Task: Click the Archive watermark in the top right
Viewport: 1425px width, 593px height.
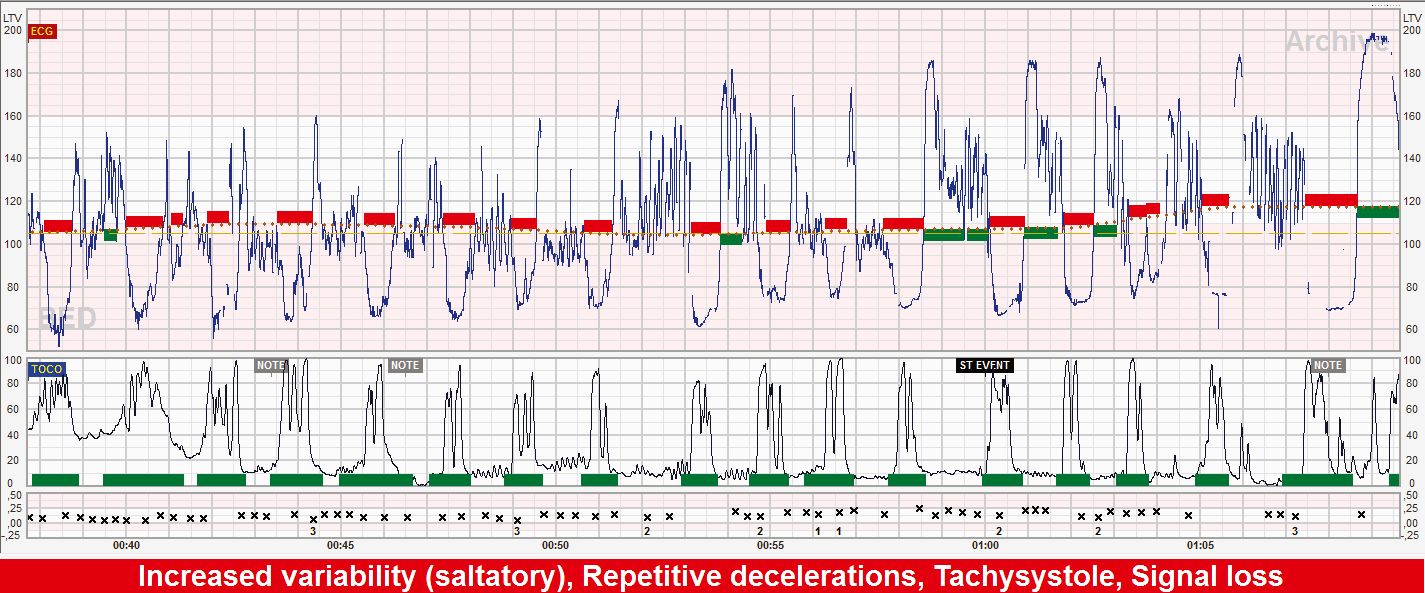Action: click(1335, 41)
